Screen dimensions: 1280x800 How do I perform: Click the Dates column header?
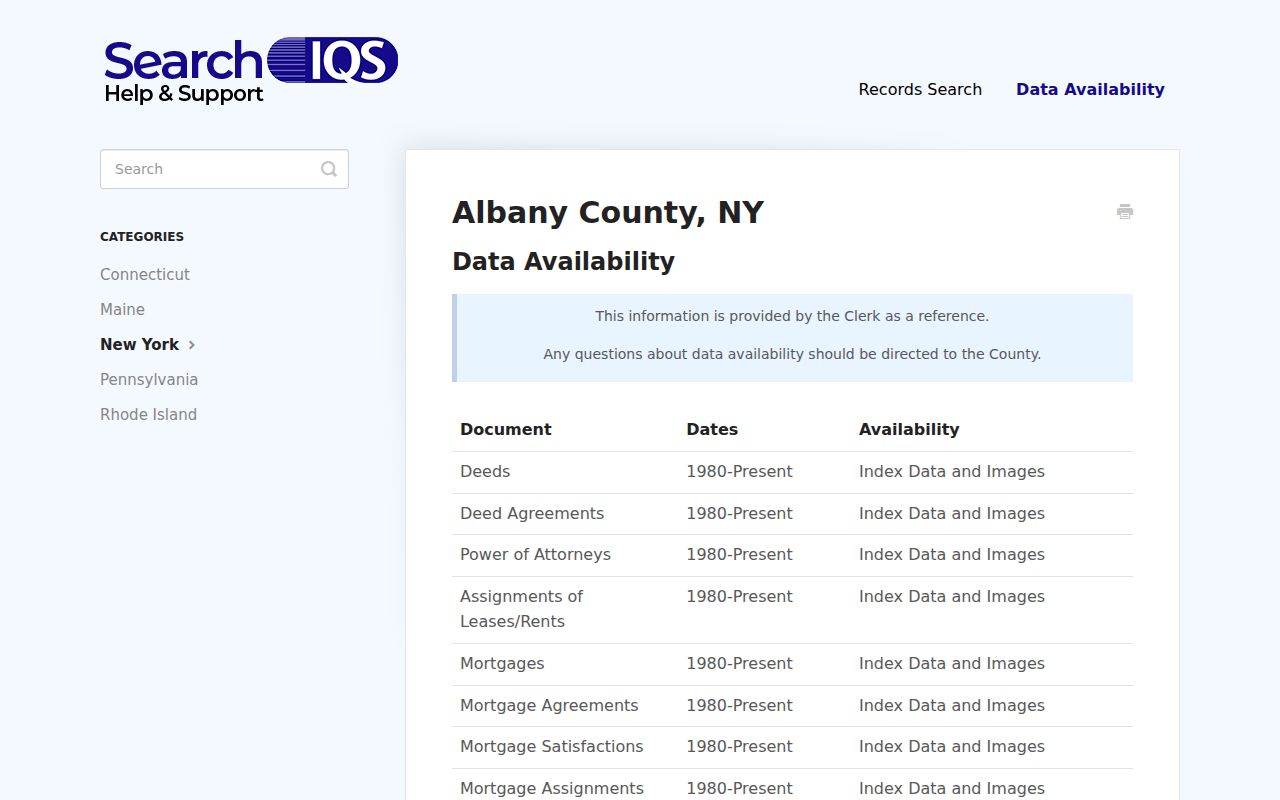712,429
